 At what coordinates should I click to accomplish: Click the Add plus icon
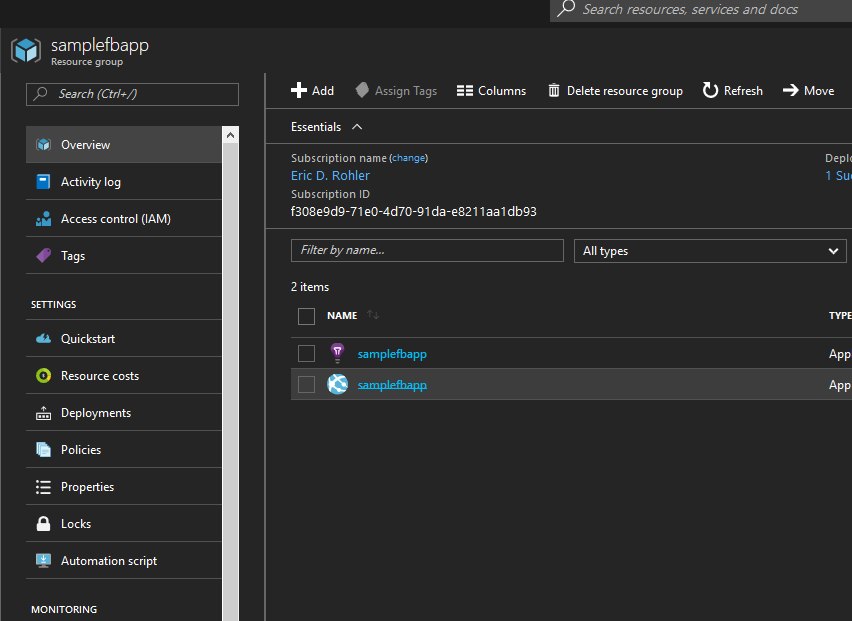299,90
